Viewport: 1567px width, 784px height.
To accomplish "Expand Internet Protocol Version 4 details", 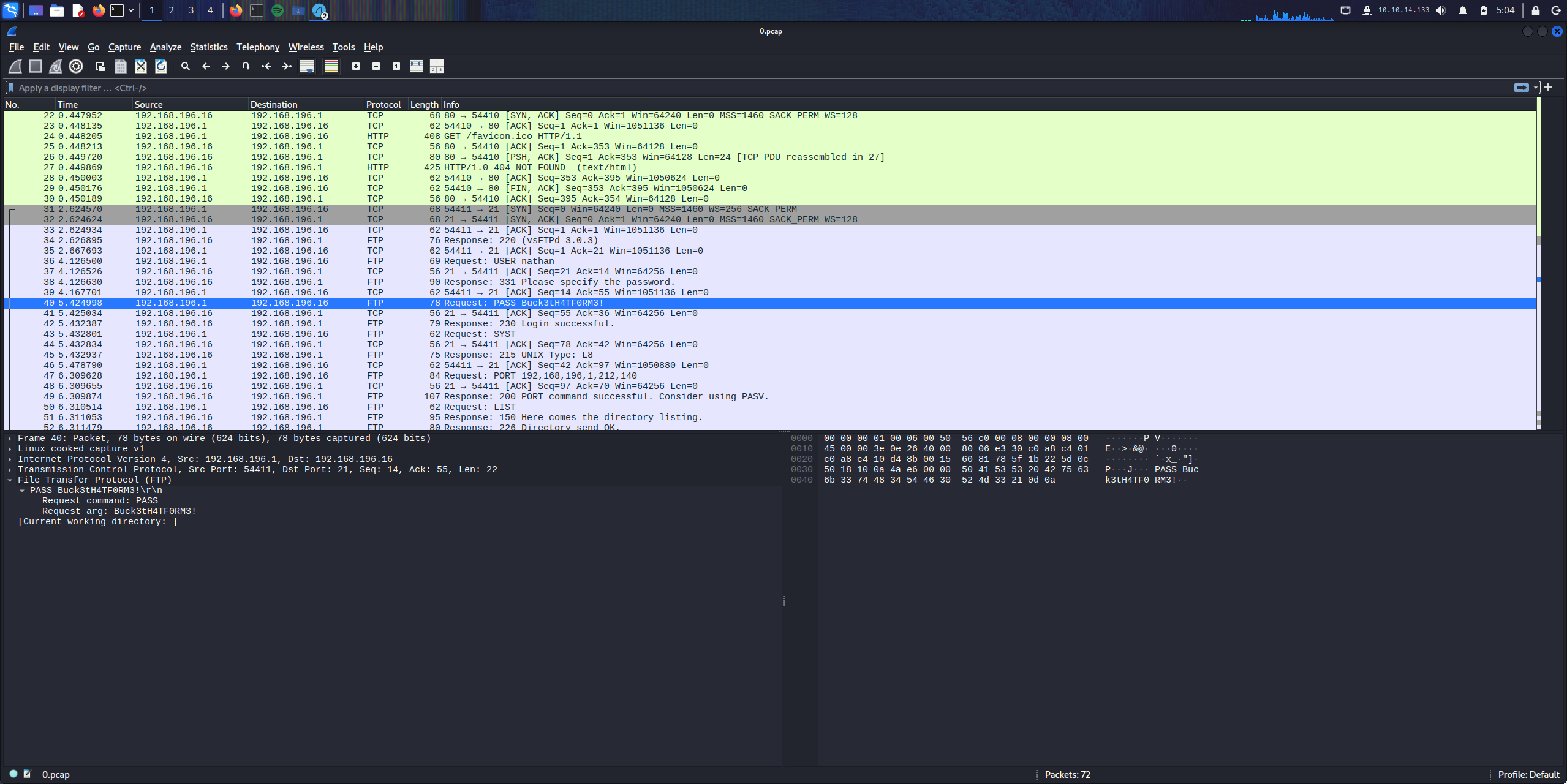I will [10, 459].
